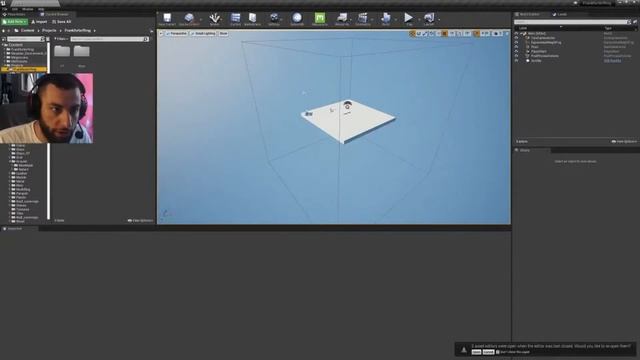Open Content Browser View Options
Viewport: 640px width, 360px height.
pyautogui.click(x=140, y=220)
